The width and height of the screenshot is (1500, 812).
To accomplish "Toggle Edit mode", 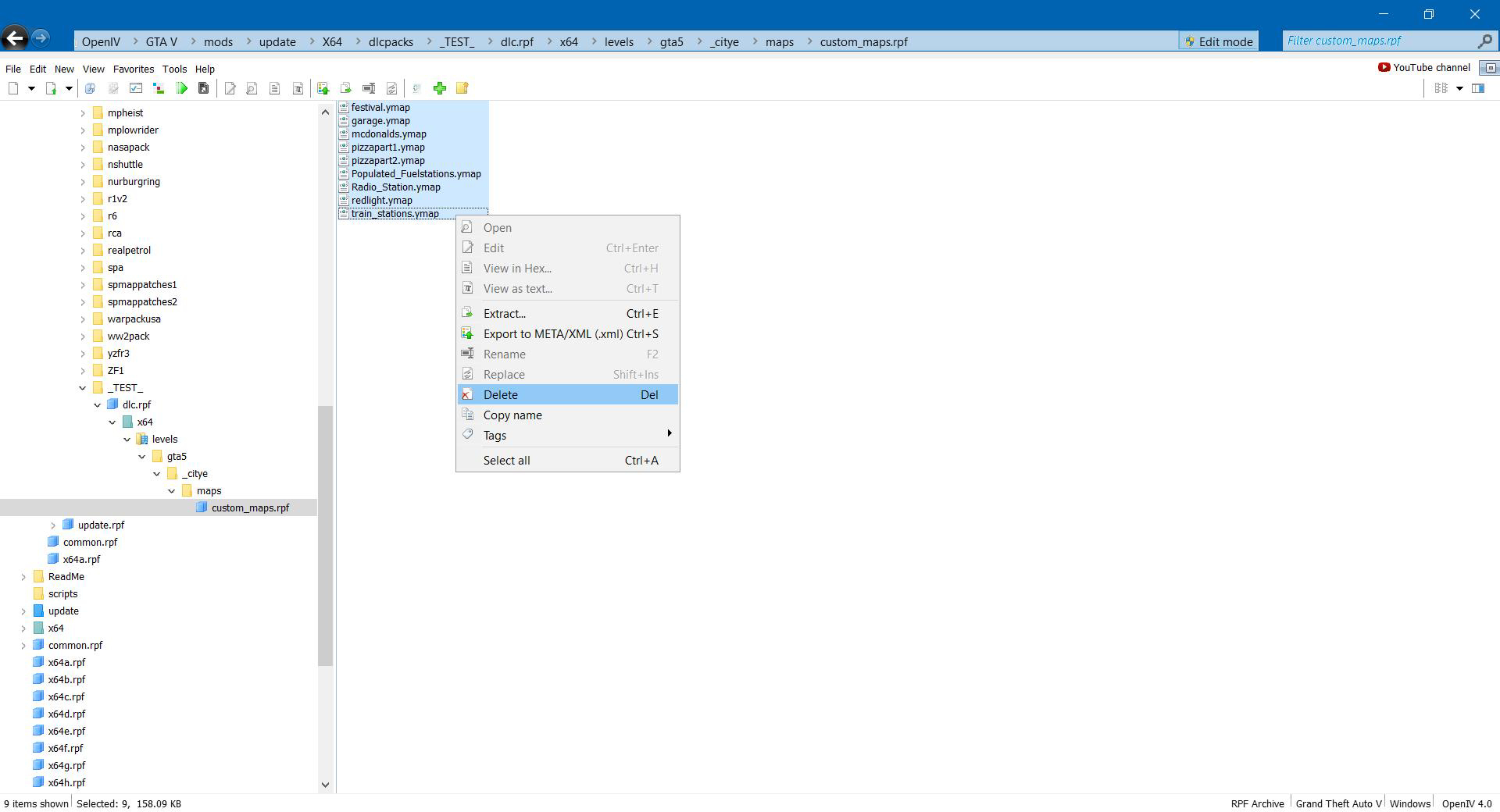I will click(x=1218, y=41).
